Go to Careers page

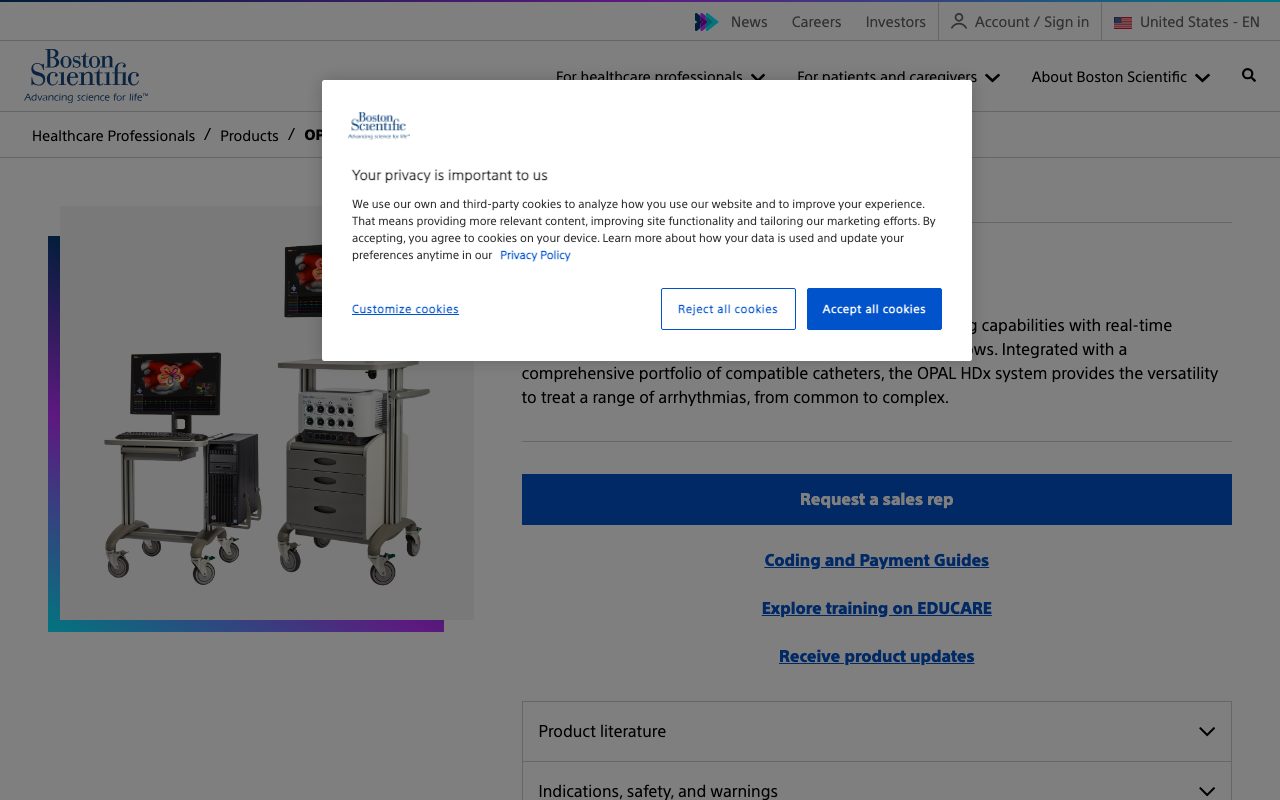[816, 22]
